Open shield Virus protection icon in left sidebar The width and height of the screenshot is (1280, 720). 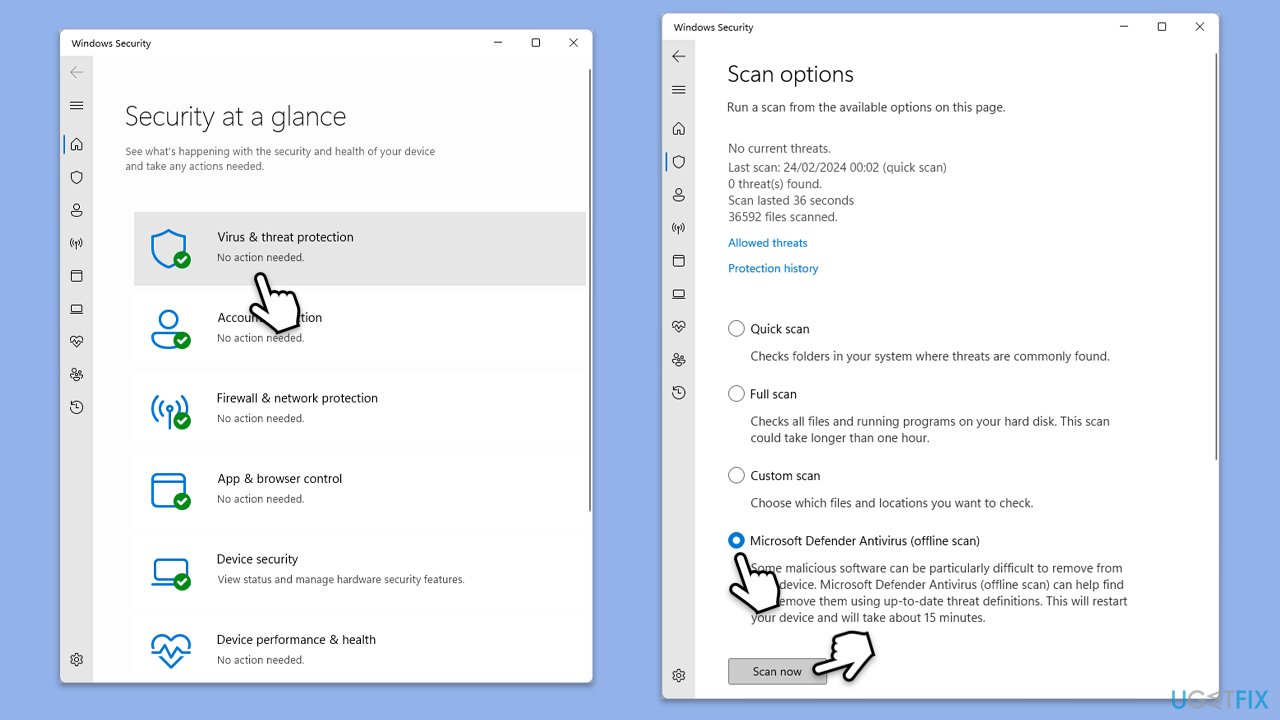77,177
